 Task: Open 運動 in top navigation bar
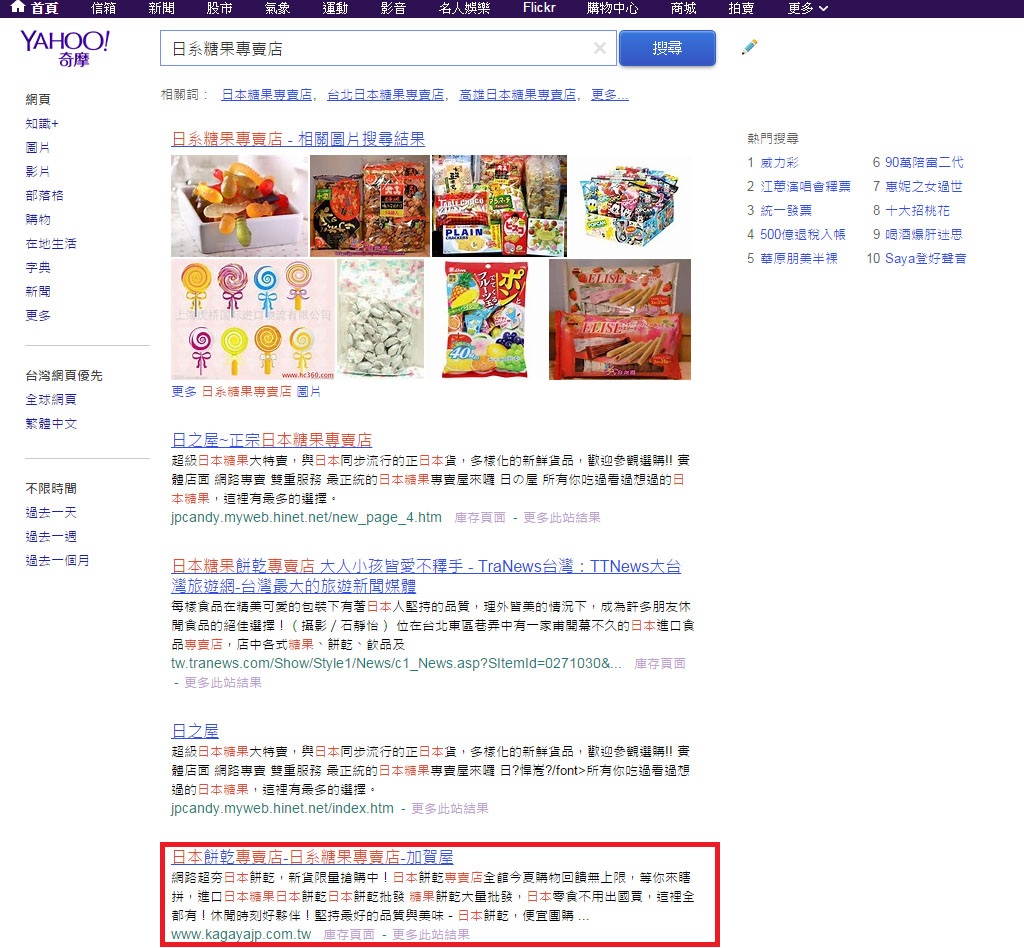pos(335,8)
